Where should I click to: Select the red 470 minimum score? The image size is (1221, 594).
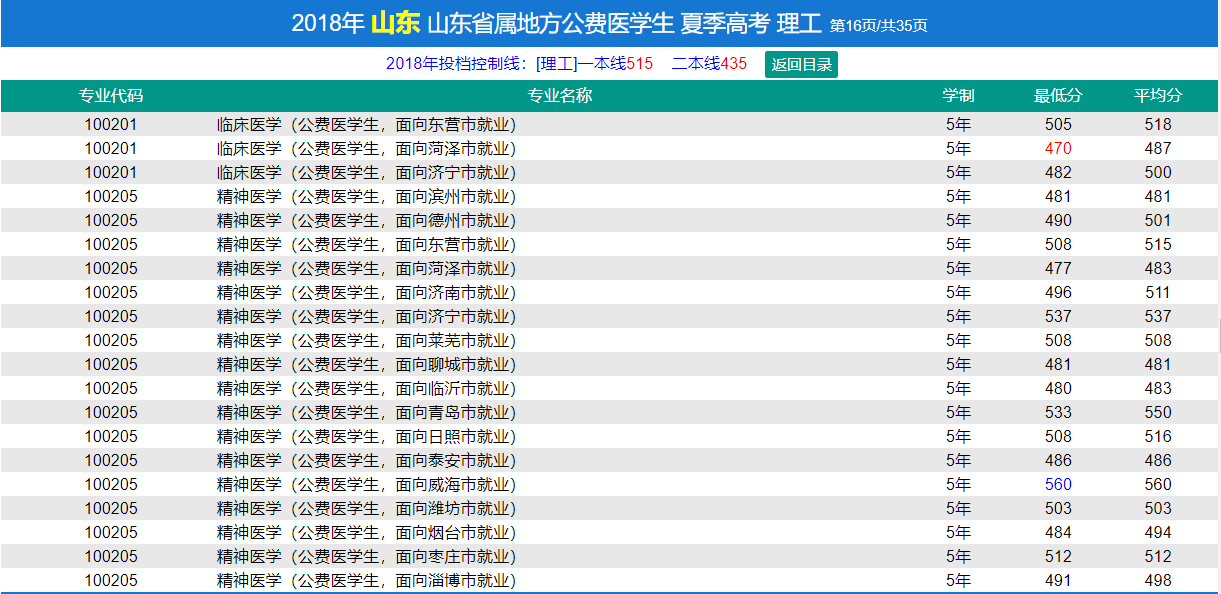1058,148
